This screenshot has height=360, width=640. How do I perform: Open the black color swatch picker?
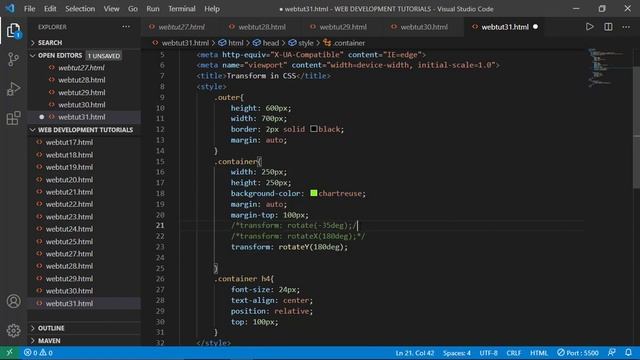click(x=313, y=129)
